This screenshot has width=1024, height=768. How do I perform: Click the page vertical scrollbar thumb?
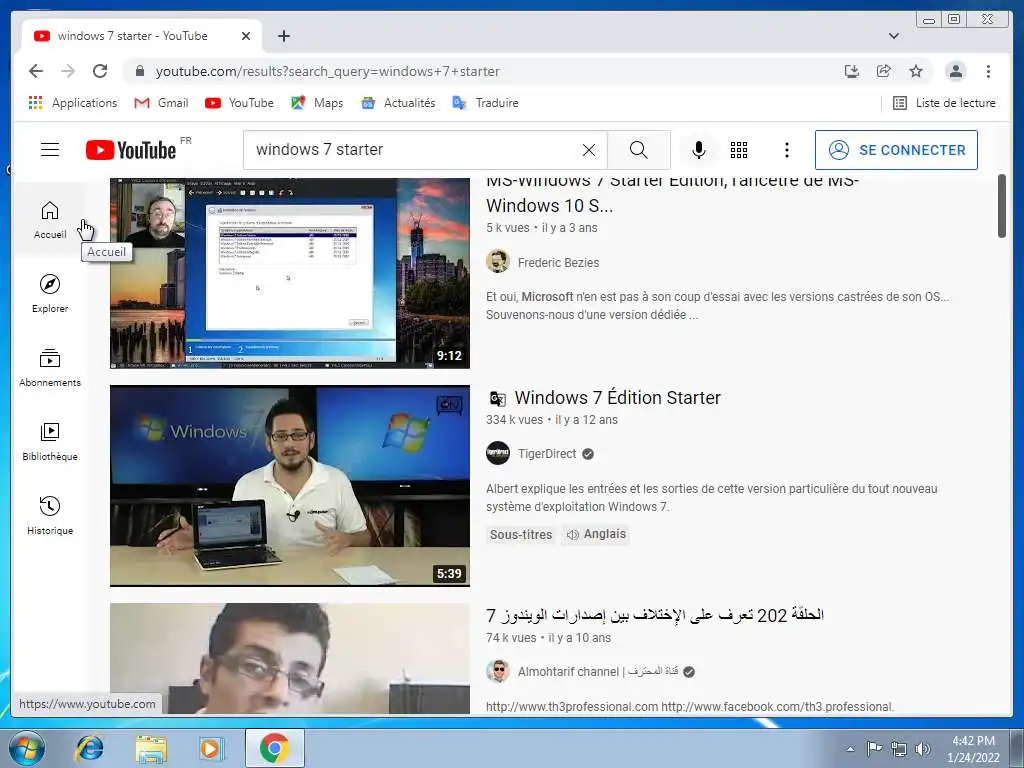pyautogui.click(x=1002, y=206)
